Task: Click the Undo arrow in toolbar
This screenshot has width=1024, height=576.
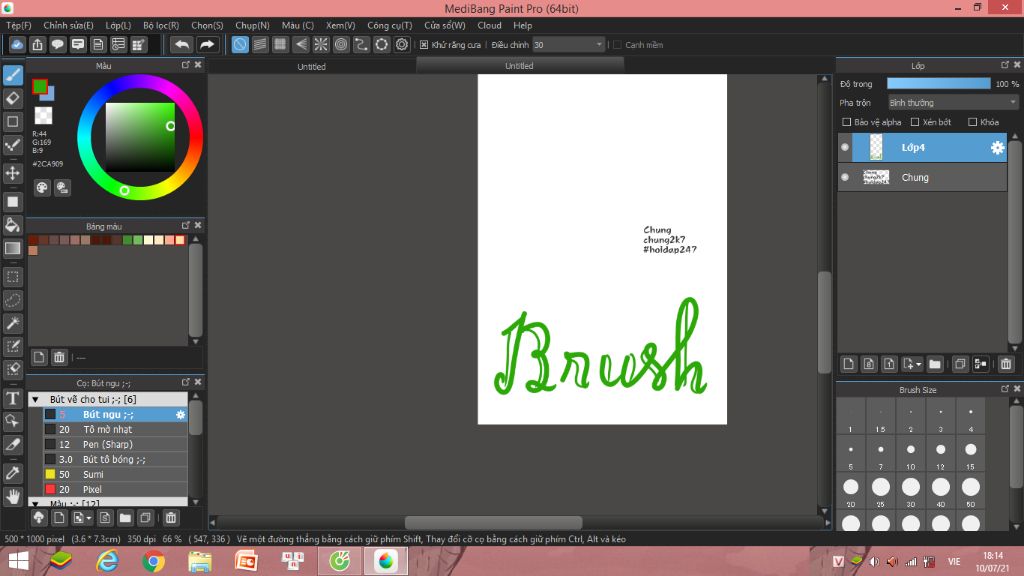Action: coord(182,44)
